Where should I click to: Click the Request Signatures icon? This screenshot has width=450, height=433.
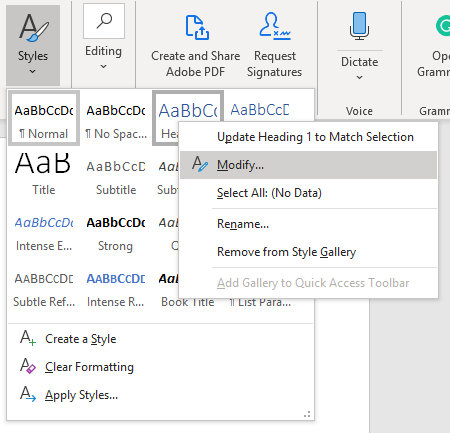point(275,25)
